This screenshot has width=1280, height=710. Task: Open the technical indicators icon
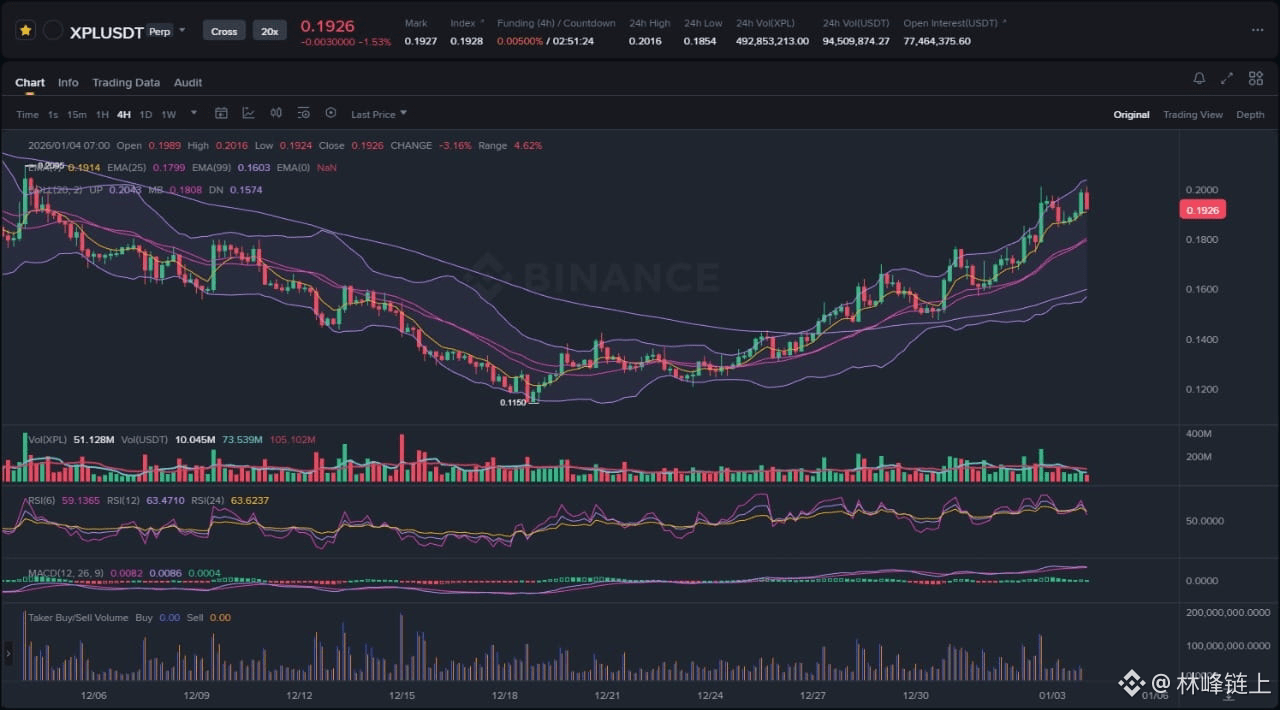click(248, 114)
